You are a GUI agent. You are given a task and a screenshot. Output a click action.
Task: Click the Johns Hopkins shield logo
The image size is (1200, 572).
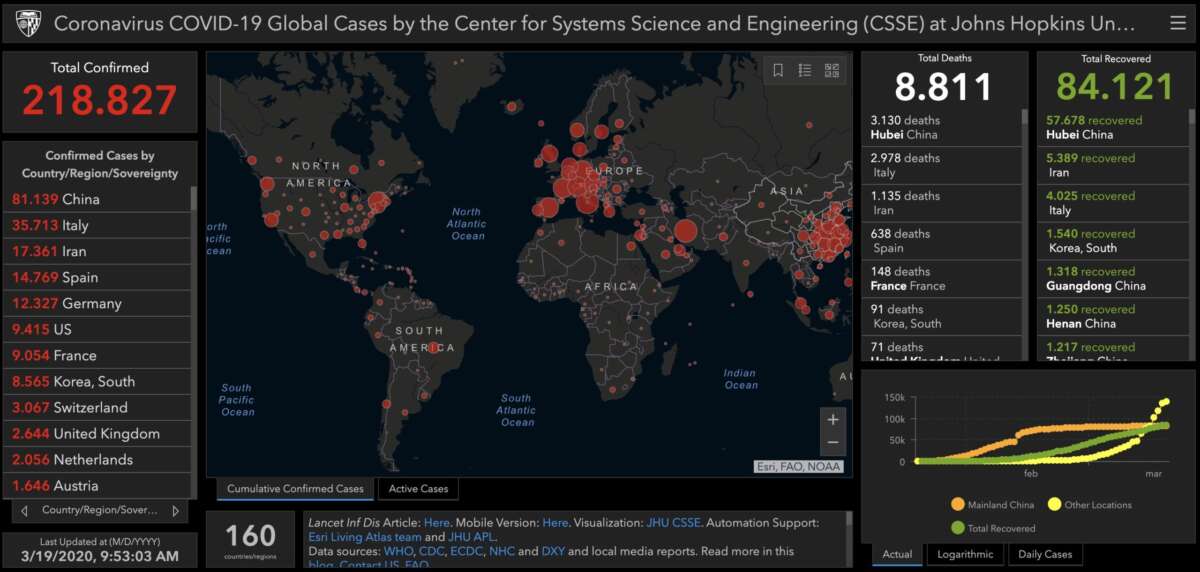(25, 22)
